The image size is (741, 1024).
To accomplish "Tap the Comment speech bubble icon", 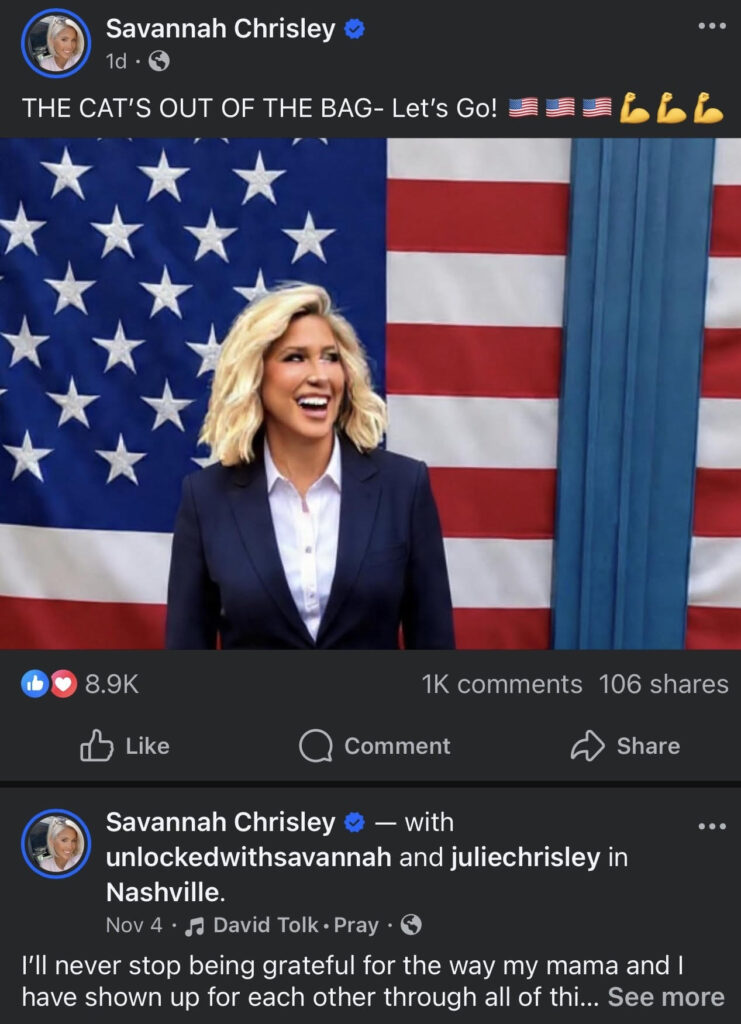I will click(x=315, y=746).
